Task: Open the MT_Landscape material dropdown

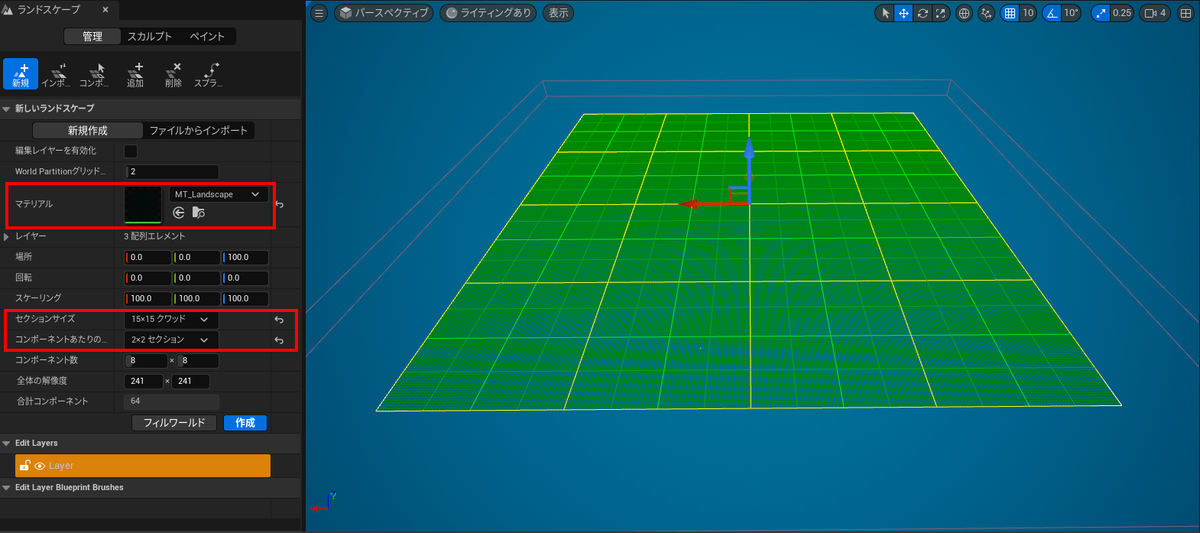Action: point(218,194)
